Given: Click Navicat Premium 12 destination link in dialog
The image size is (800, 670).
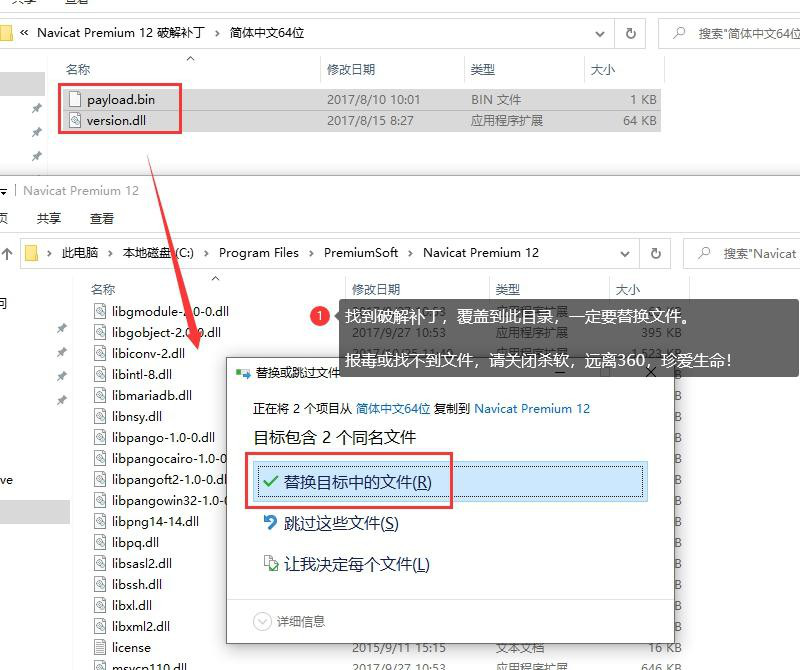Looking at the screenshot, I should (x=532, y=409).
